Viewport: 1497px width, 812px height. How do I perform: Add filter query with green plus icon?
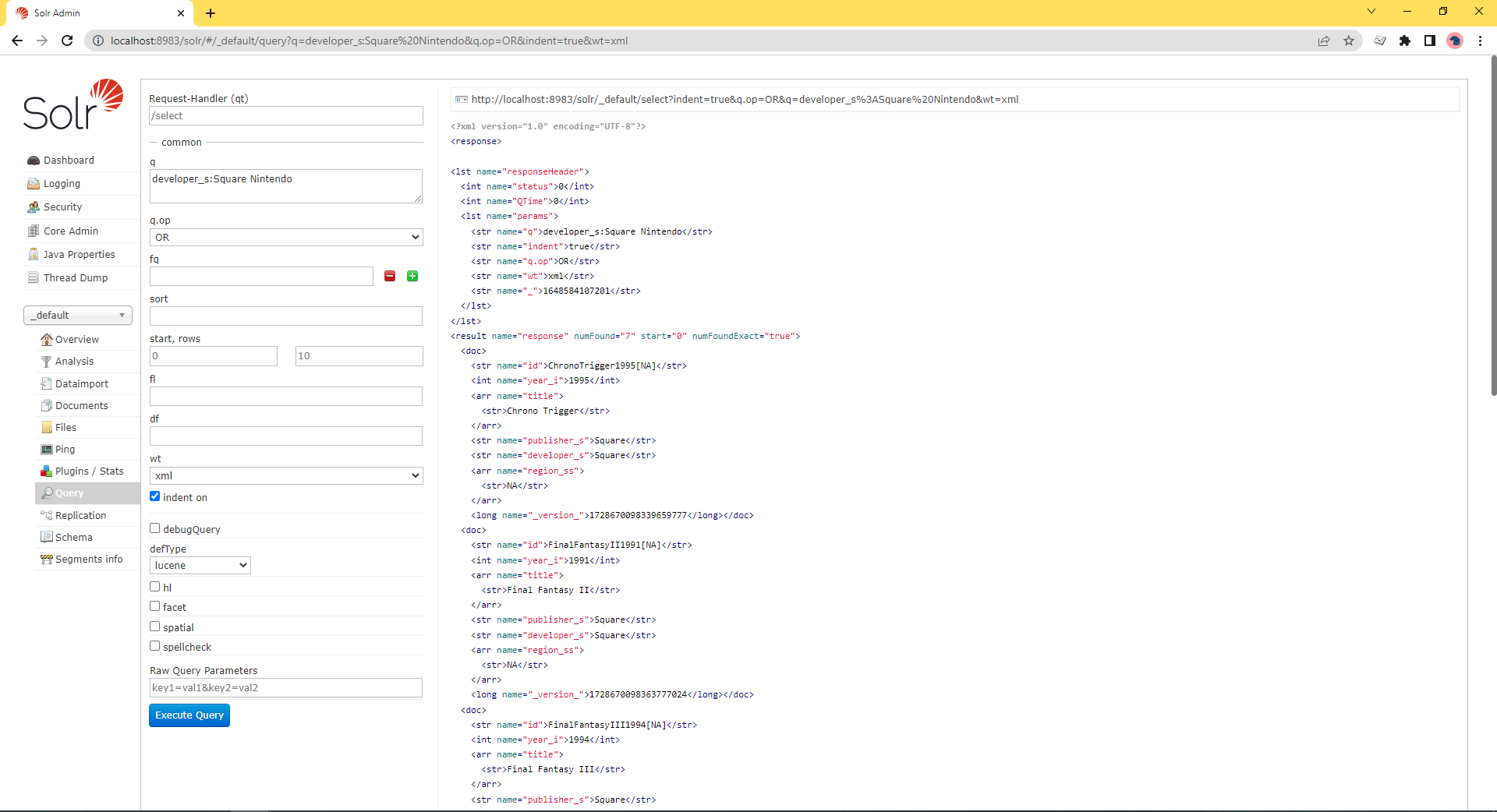click(x=412, y=276)
